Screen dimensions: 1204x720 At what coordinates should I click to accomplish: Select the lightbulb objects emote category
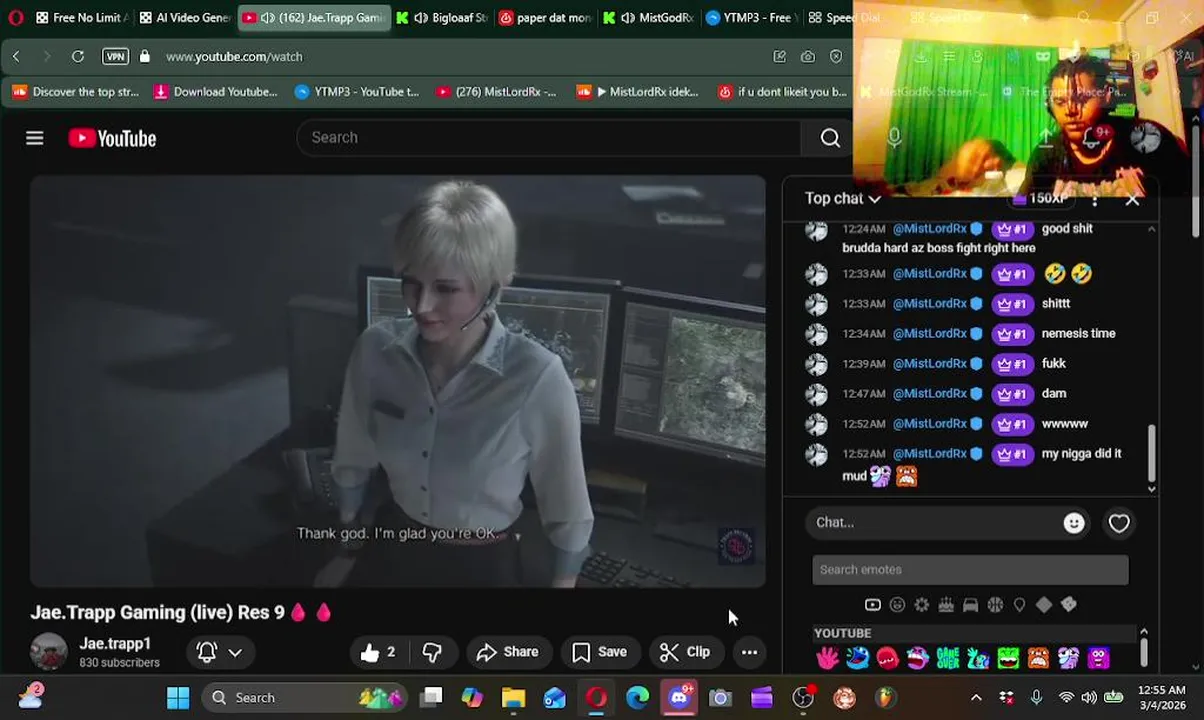1019,605
